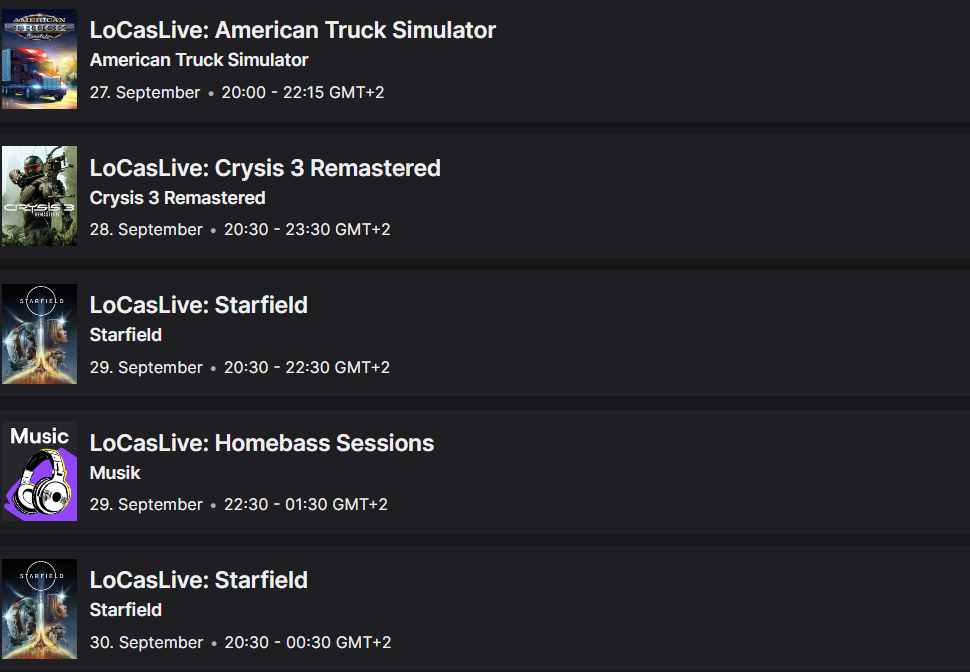Open the 'LoCasLive: American Truck Simulator' stream title
Image resolution: width=970 pixels, height=672 pixels.
292,30
